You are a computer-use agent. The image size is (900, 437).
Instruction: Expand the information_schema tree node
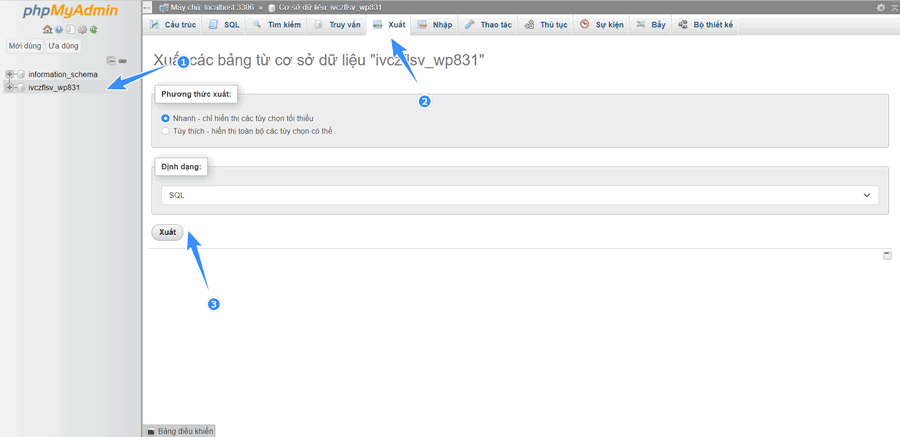[x=9, y=74]
